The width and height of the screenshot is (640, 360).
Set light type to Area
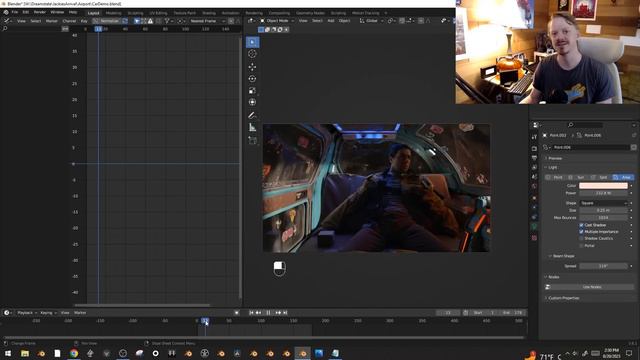tap(623, 177)
